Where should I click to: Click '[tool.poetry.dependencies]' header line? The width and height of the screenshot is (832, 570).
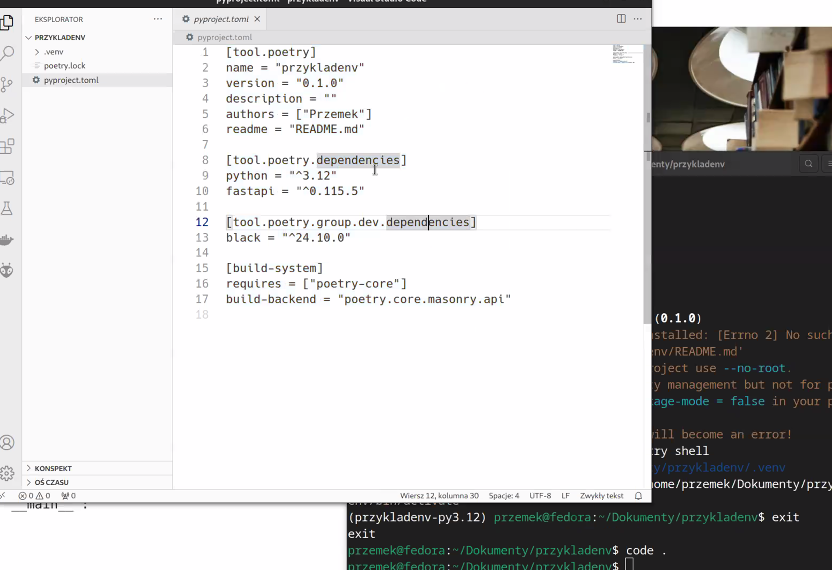[316, 160]
